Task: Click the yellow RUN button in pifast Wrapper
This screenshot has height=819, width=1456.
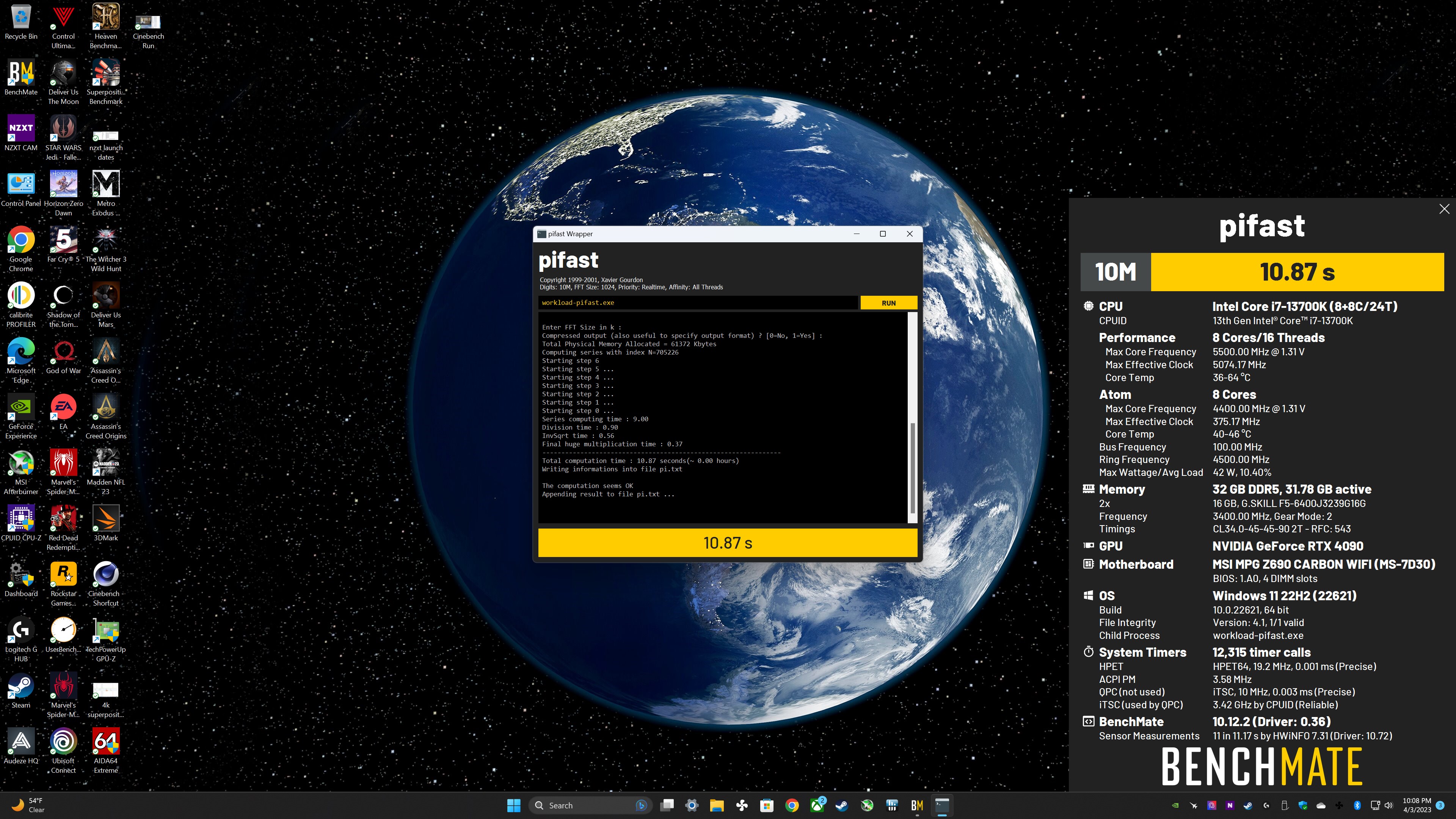Action: pyautogui.click(x=888, y=303)
